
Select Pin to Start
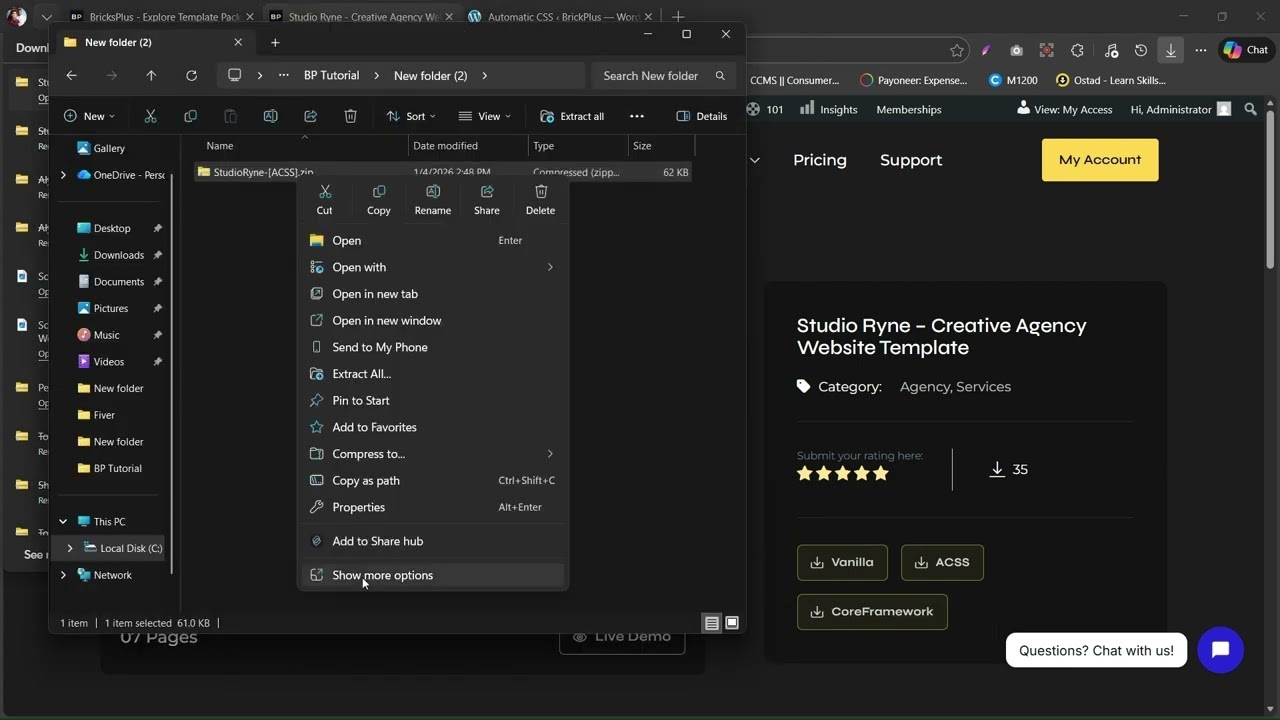[x=433, y=400]
